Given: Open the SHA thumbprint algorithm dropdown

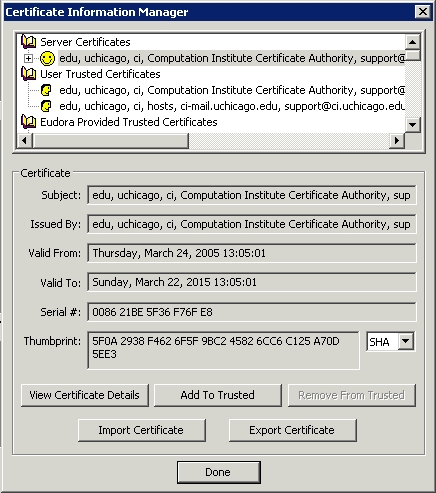Looking at the screenshot, I should click(406, 341).
